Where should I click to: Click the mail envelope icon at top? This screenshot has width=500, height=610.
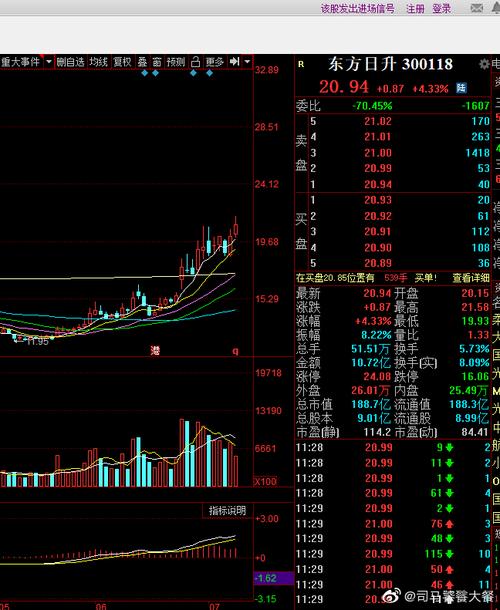coord(477,8)
